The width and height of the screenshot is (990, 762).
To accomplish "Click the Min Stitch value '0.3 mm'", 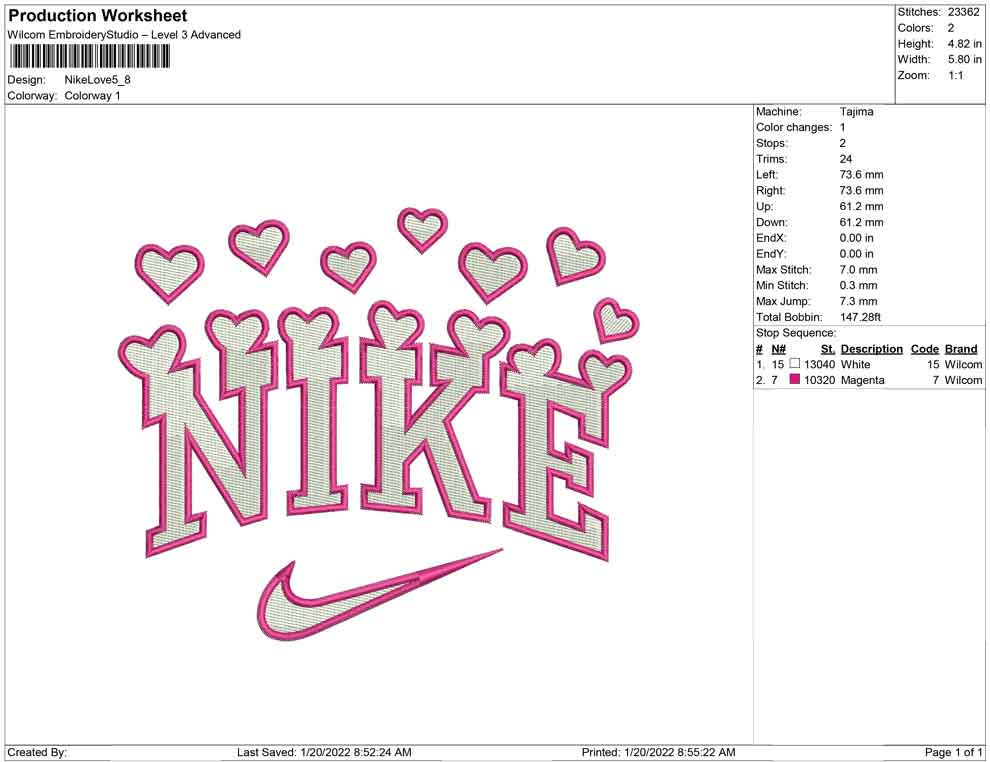I will [858, 285].
